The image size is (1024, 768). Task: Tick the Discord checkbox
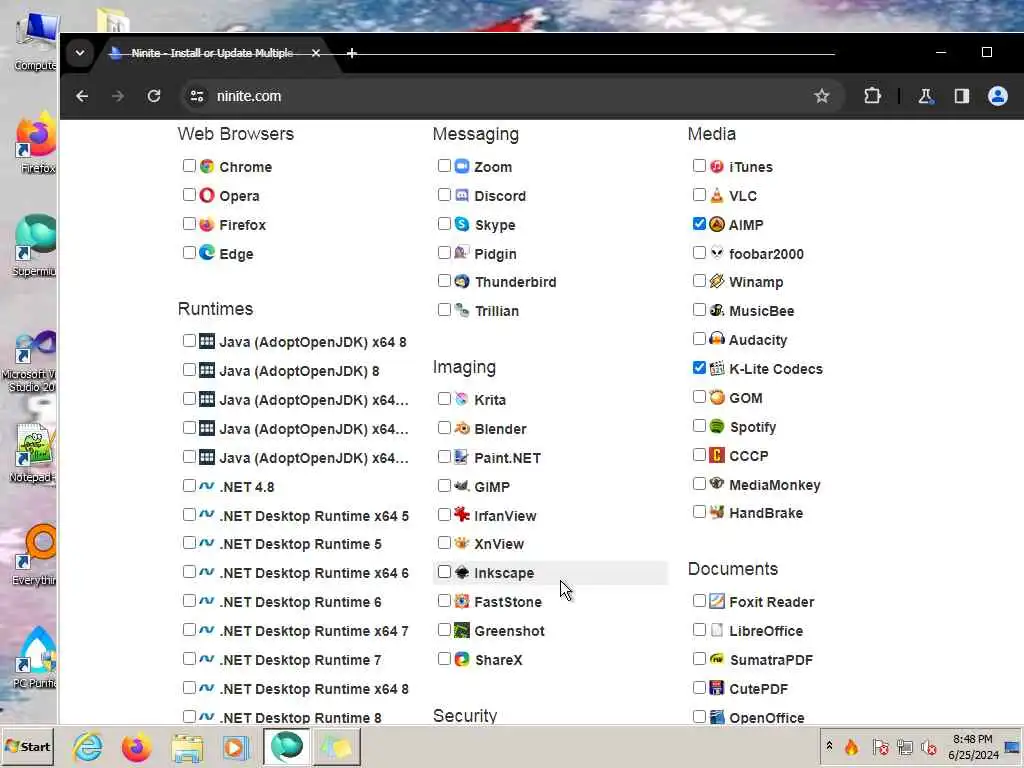point(445,195)
